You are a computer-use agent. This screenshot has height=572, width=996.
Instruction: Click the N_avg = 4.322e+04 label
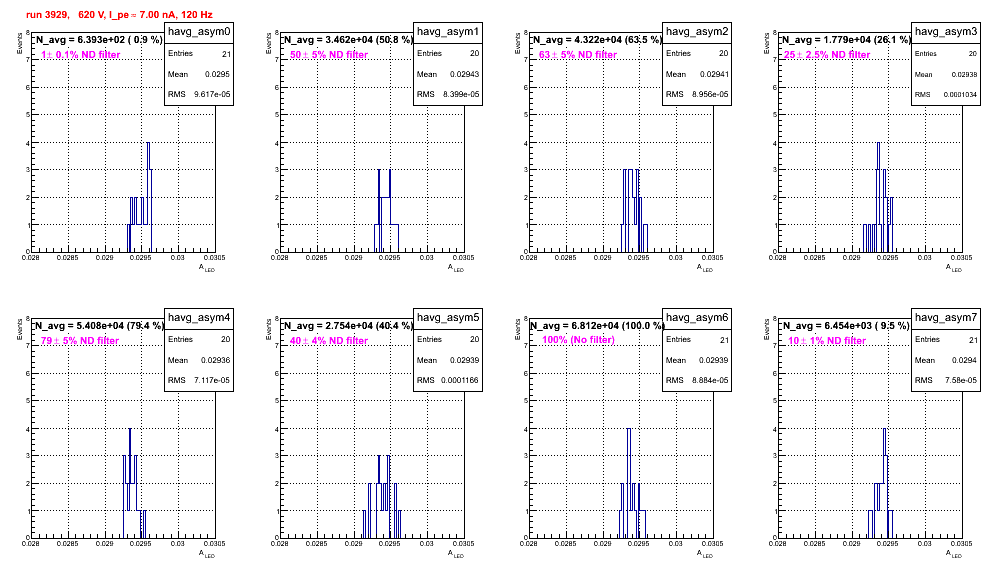(x=597, y=39)
